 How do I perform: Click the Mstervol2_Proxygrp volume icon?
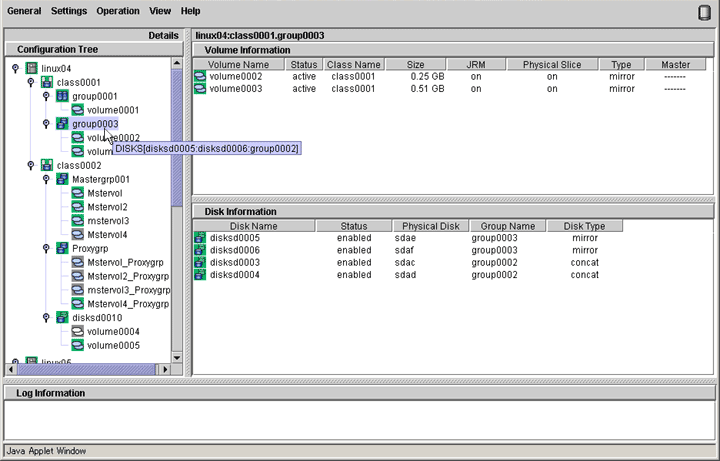(78, 276)
